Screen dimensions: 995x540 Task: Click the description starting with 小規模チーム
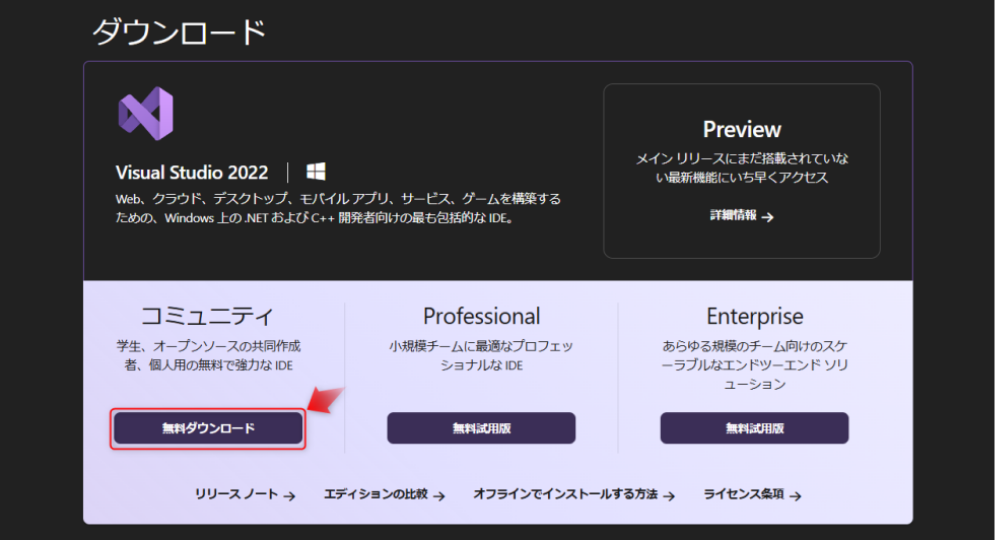(481, 355)
